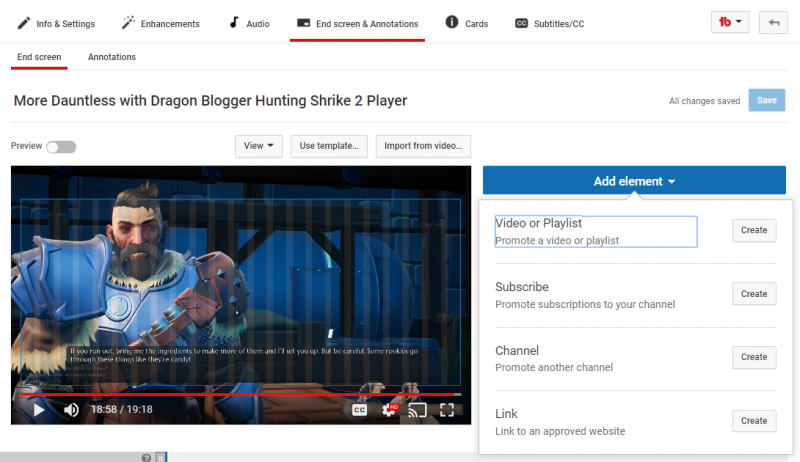Open the Info & Settings tab
This screenshot has height=462, width=800.
[x=56, y=23]
